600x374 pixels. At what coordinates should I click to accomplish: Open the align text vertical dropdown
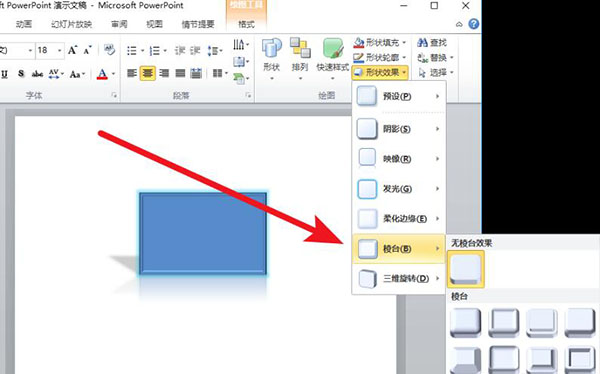click(x=241, y=61)
